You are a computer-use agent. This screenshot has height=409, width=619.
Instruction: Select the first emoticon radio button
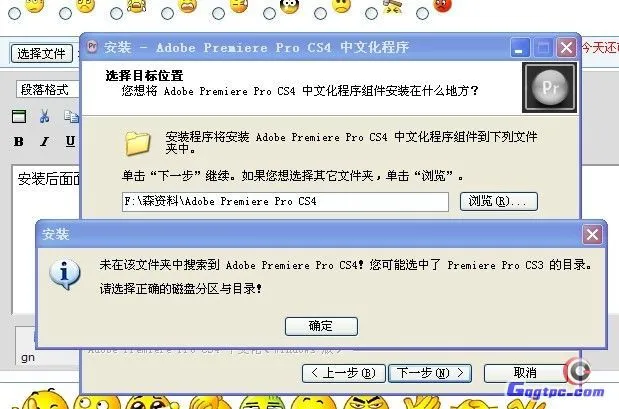(15, 14)
